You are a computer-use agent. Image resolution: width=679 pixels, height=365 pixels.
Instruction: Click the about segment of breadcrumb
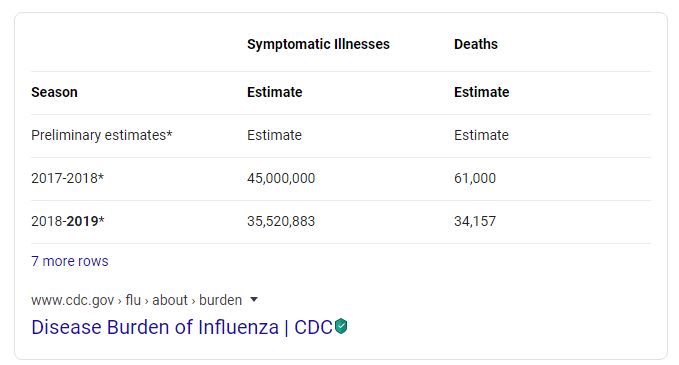click(x=170, y=300)
